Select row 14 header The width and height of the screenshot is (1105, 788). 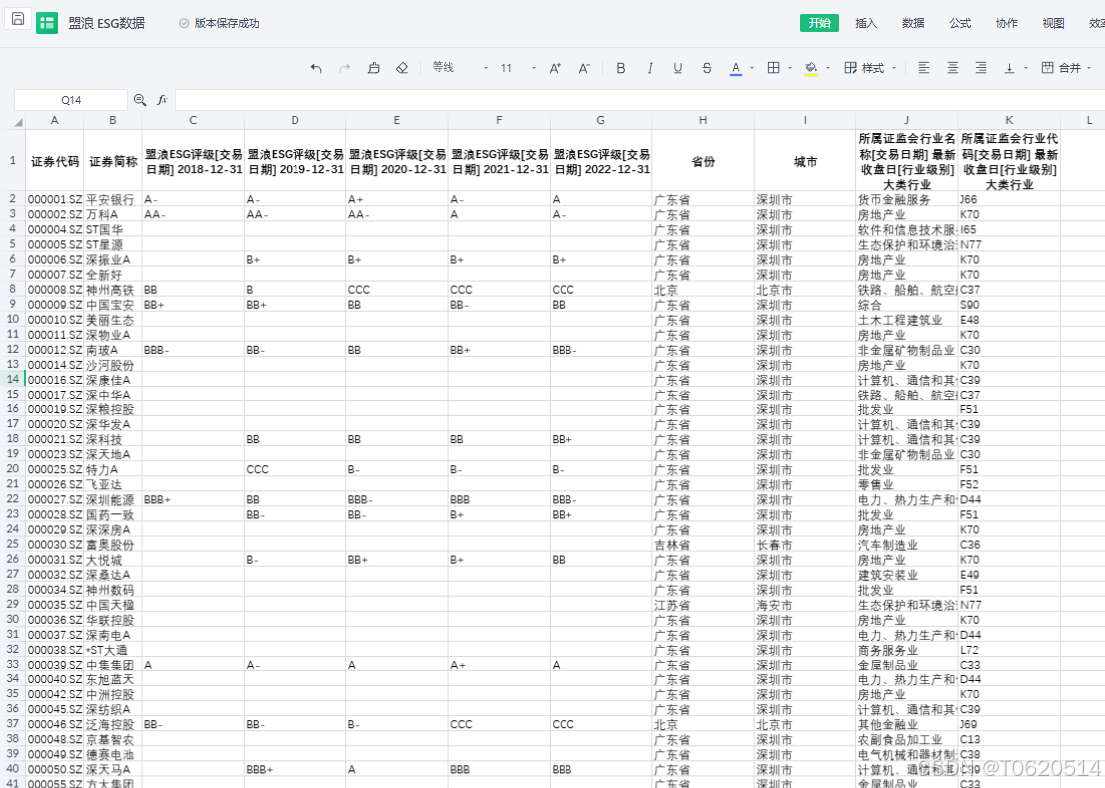pos(13,379)
